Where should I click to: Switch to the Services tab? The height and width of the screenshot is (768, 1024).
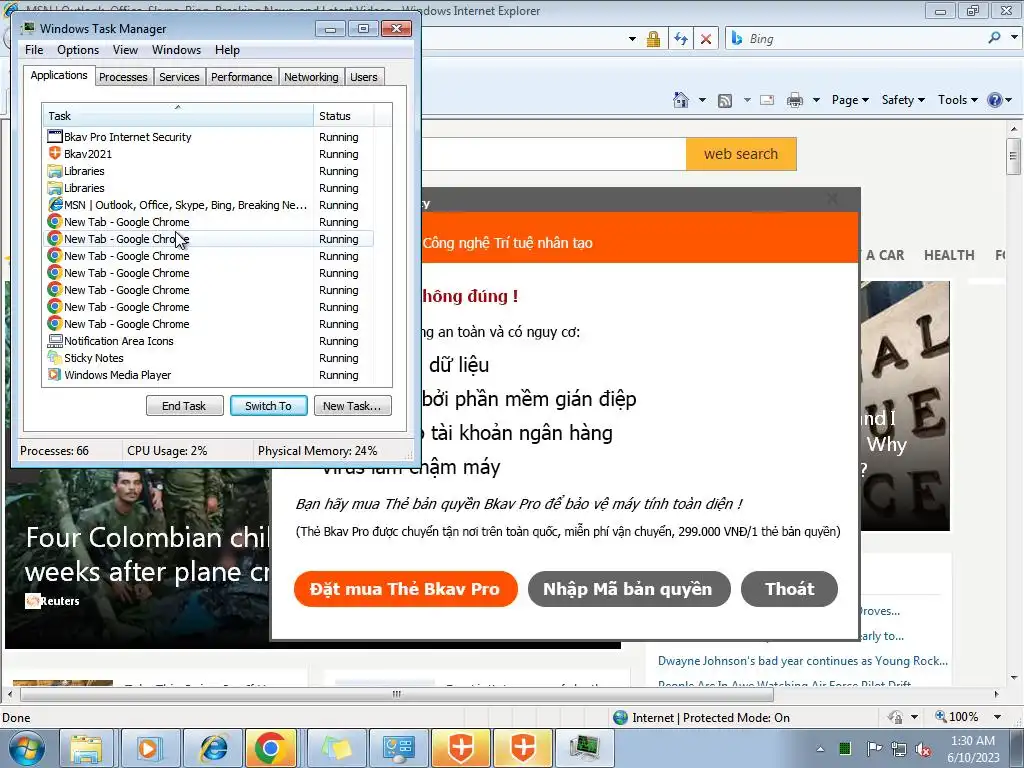coord(179,77)
